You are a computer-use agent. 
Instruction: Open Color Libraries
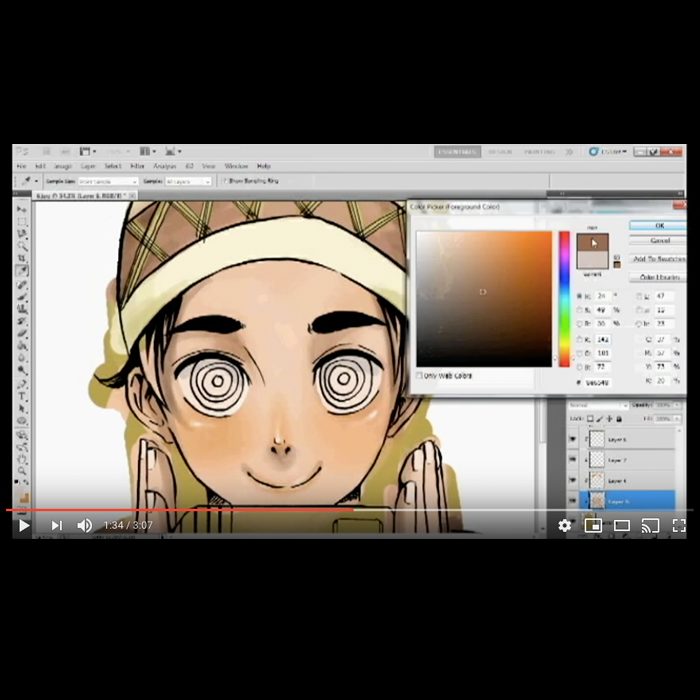659,277
